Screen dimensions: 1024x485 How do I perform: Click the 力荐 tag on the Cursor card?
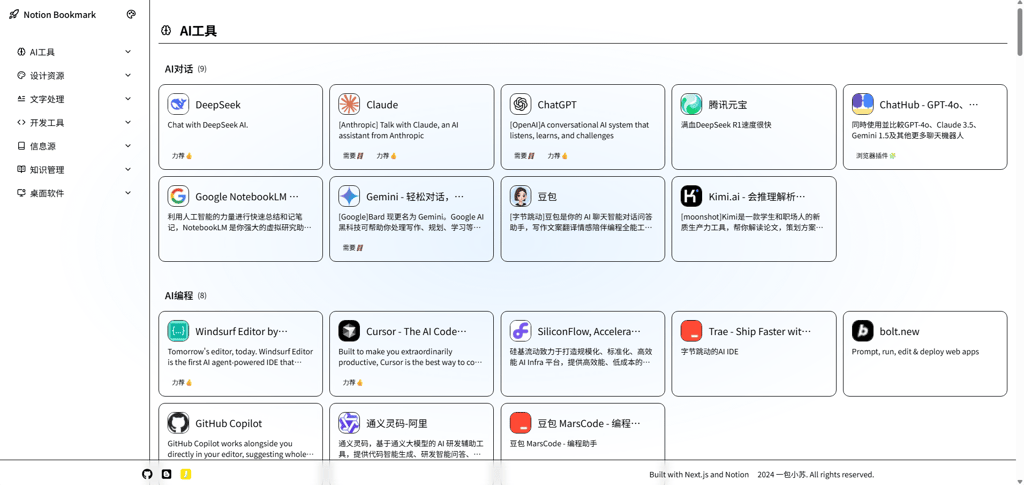coord(353,383)
